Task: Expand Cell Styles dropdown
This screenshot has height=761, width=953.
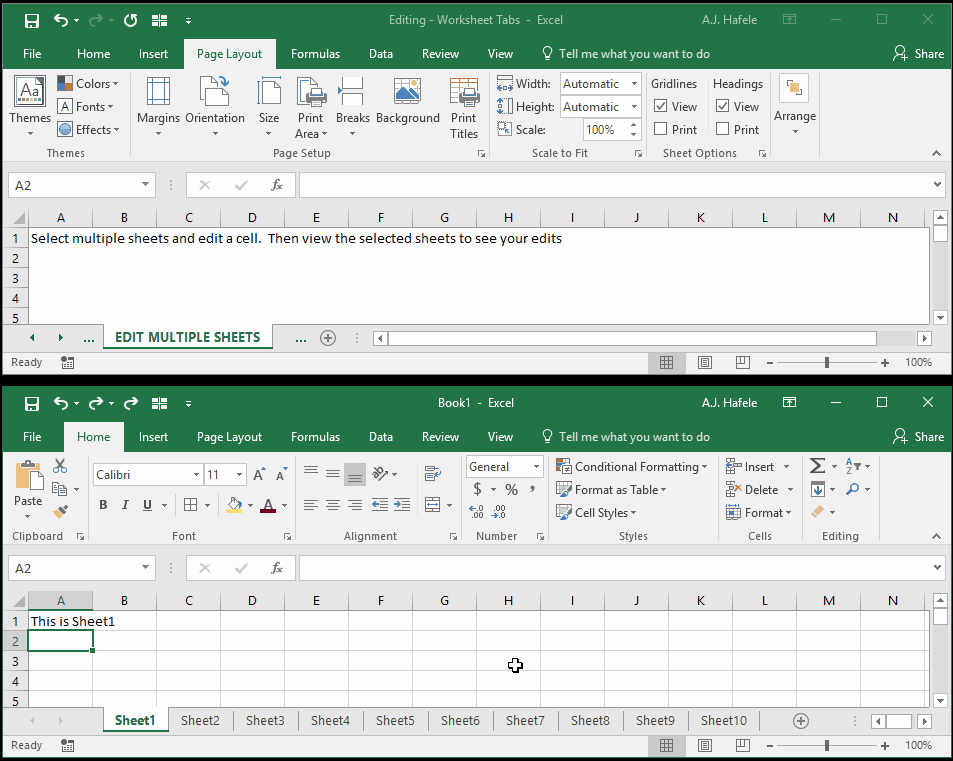Action: [x=596, y=512]
